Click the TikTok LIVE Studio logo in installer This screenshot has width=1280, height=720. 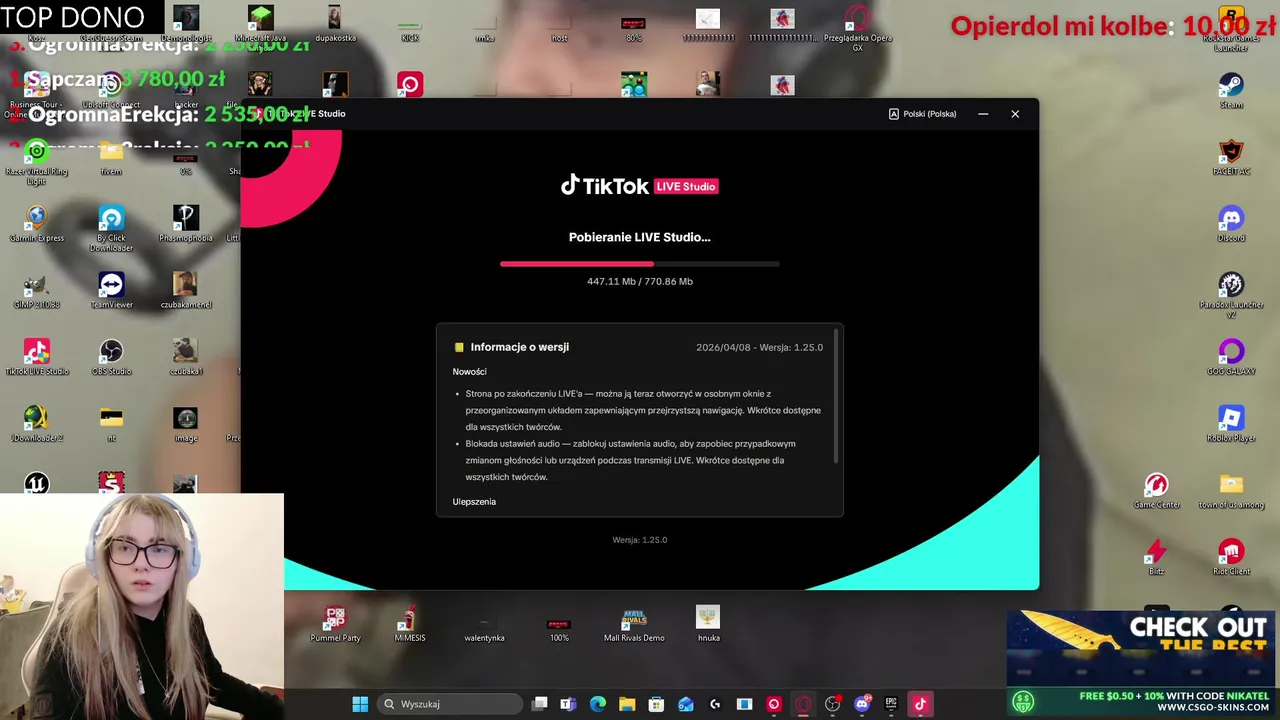[639, 186]
